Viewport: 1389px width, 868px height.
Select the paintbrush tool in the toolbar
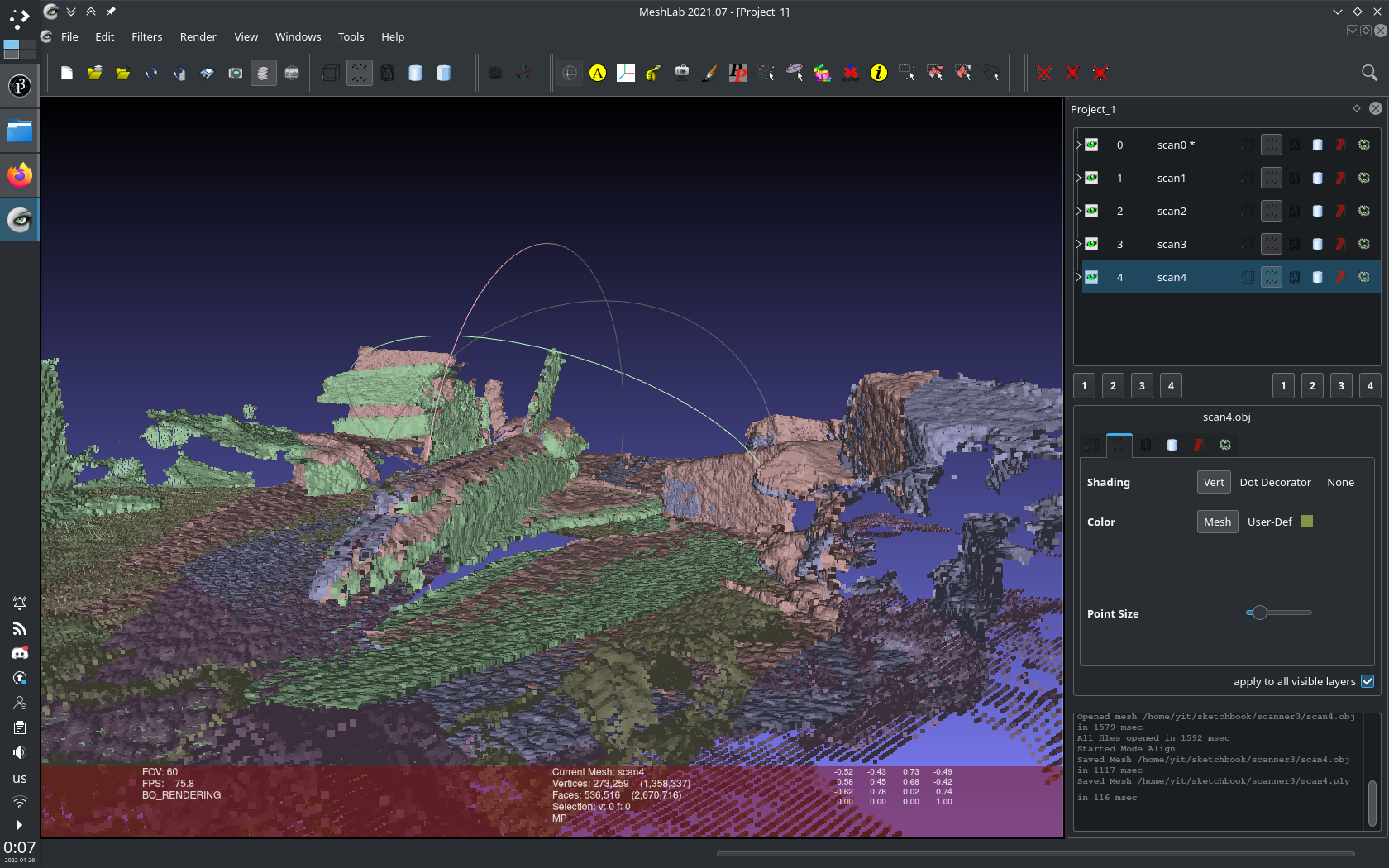pos(709,74)
